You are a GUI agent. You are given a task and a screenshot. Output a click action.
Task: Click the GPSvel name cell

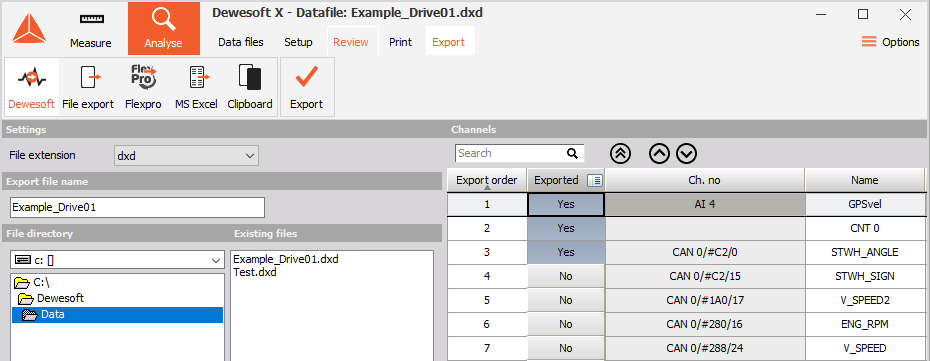tap(865, 205)
